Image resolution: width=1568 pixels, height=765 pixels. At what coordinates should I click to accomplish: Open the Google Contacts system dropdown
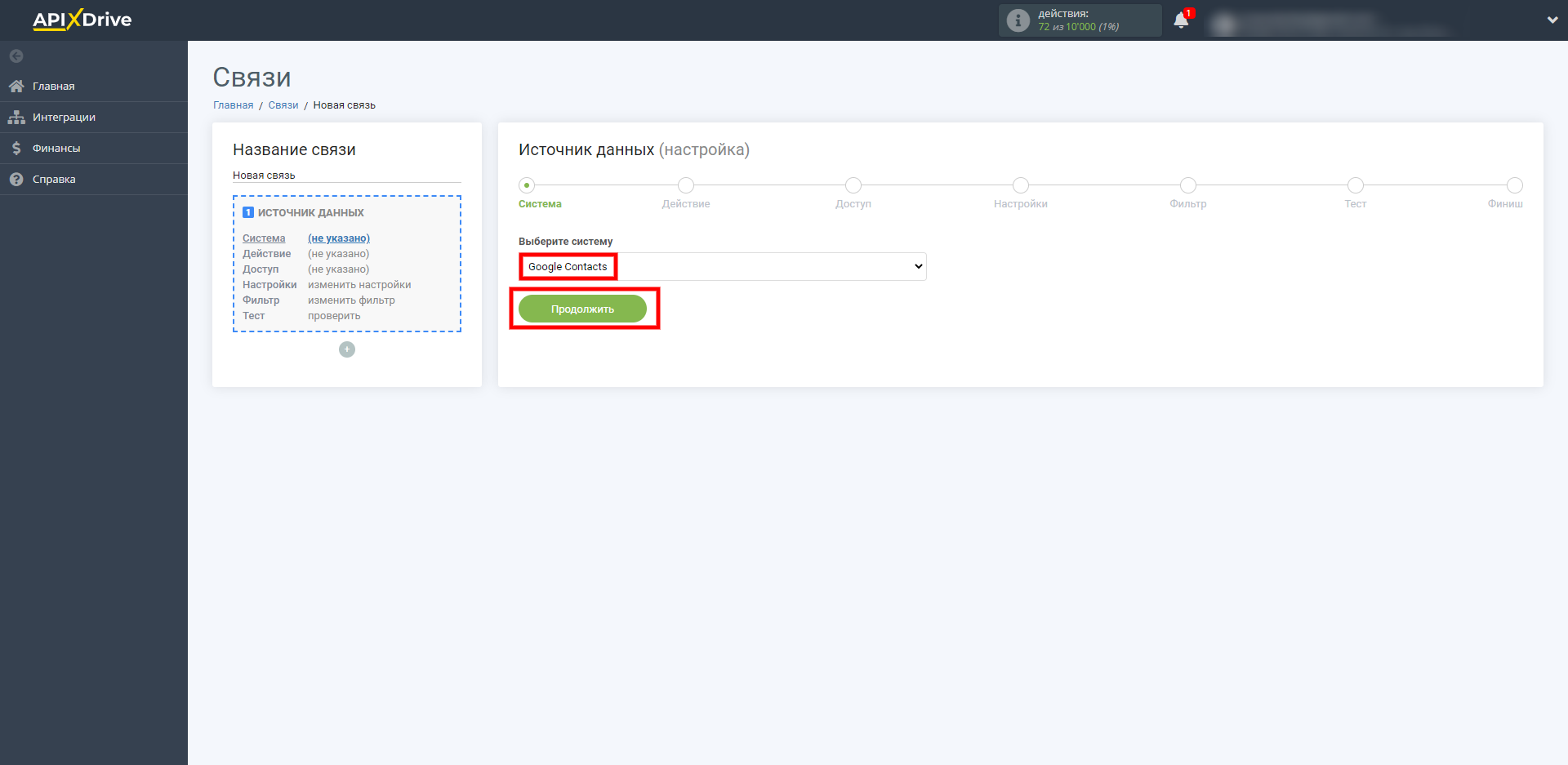point(723,266)
